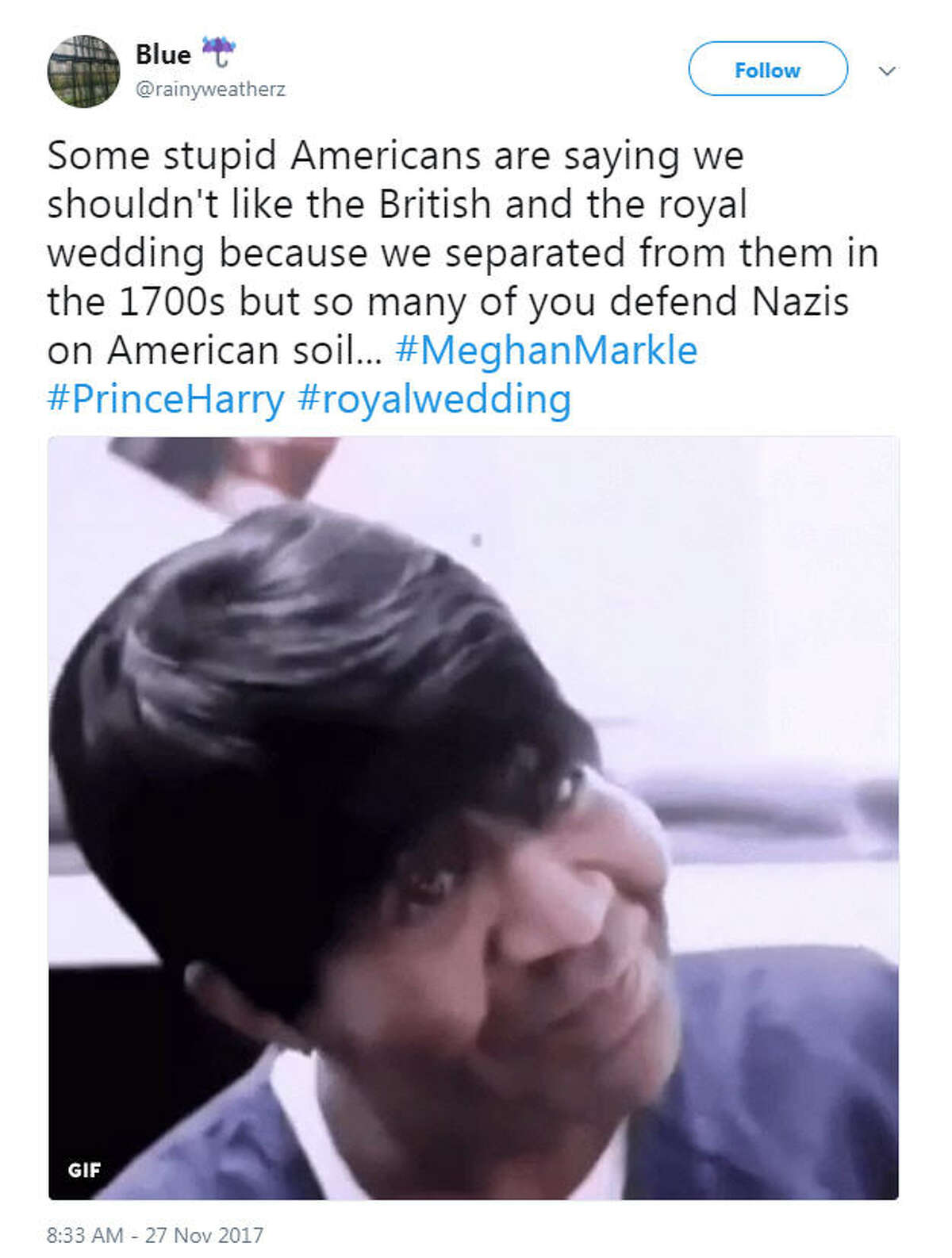Open the #royalwedding hashtag
The width and height of the screenshot is (952, 1258).
pos(434,399)
